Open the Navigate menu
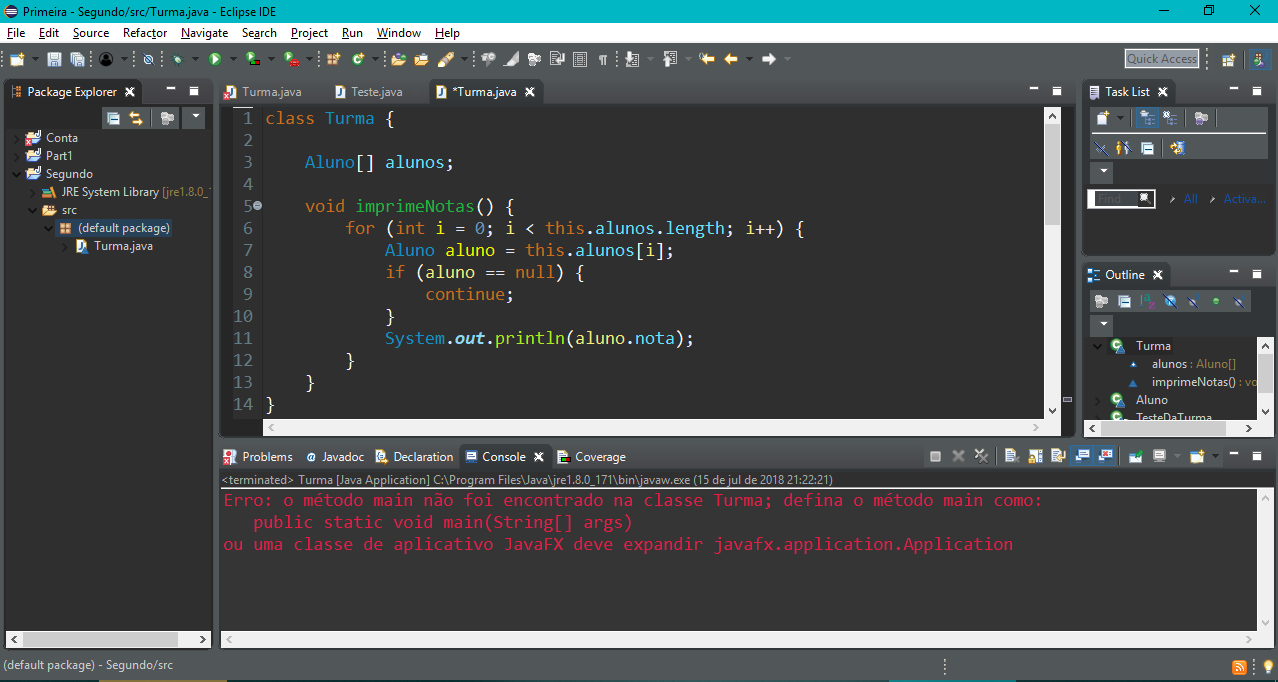The width and height of the screenshot is (1278, 682). [x=204, y=33]
